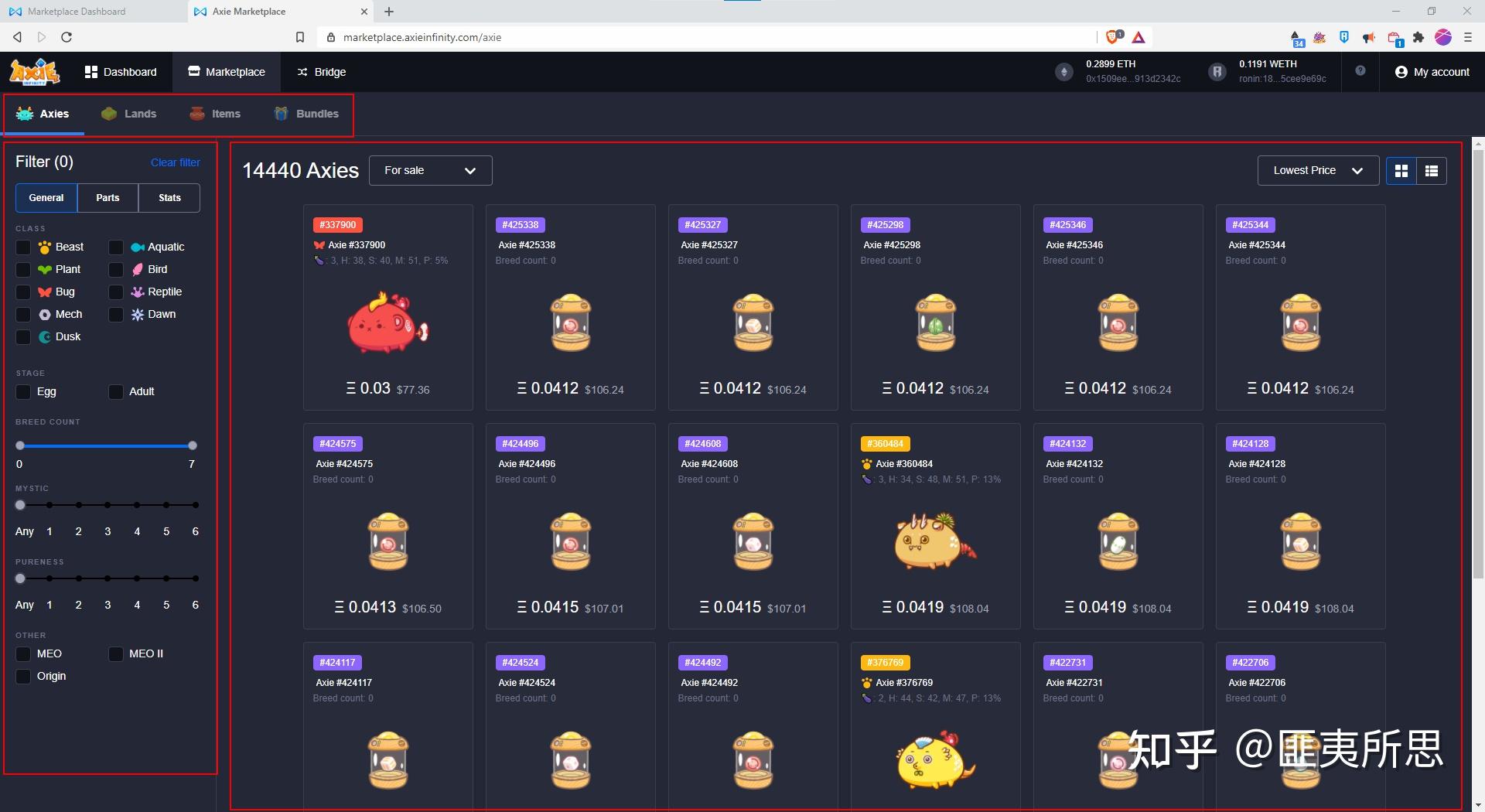
Task: Open the Dashboard menu item
Action: 121,72
